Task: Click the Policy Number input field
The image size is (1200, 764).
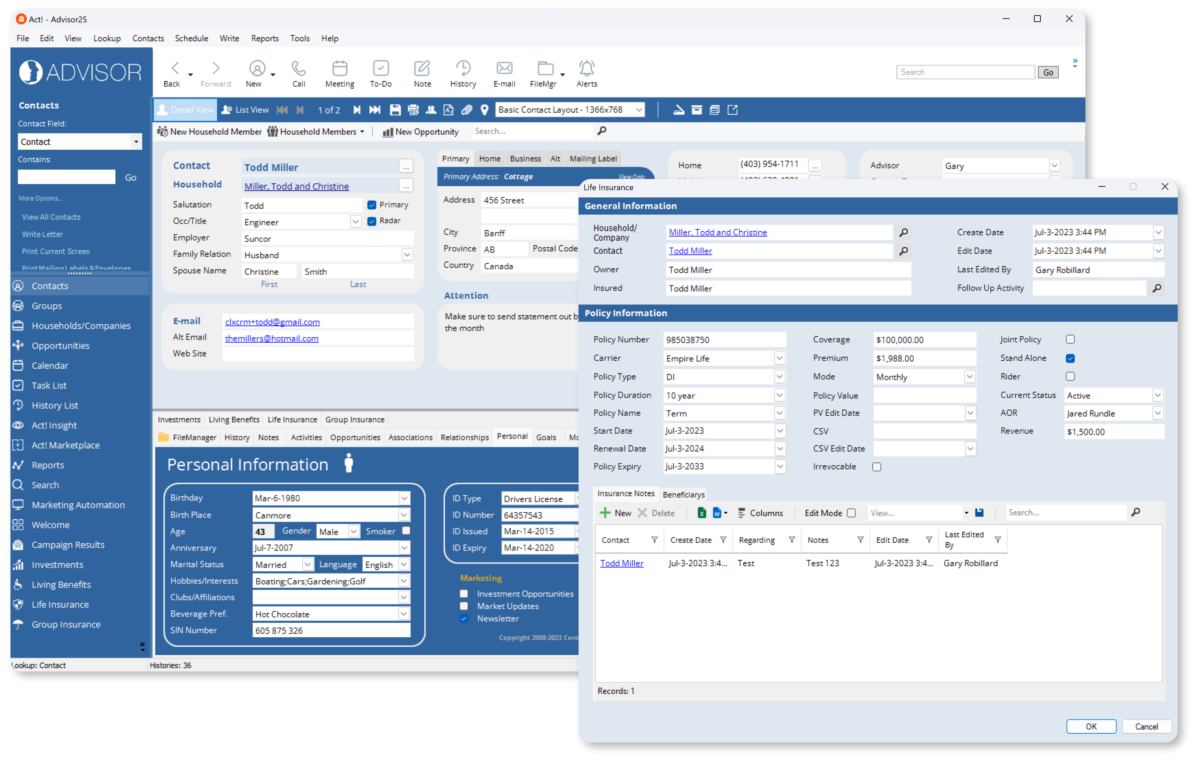Action: pos(725,340)
